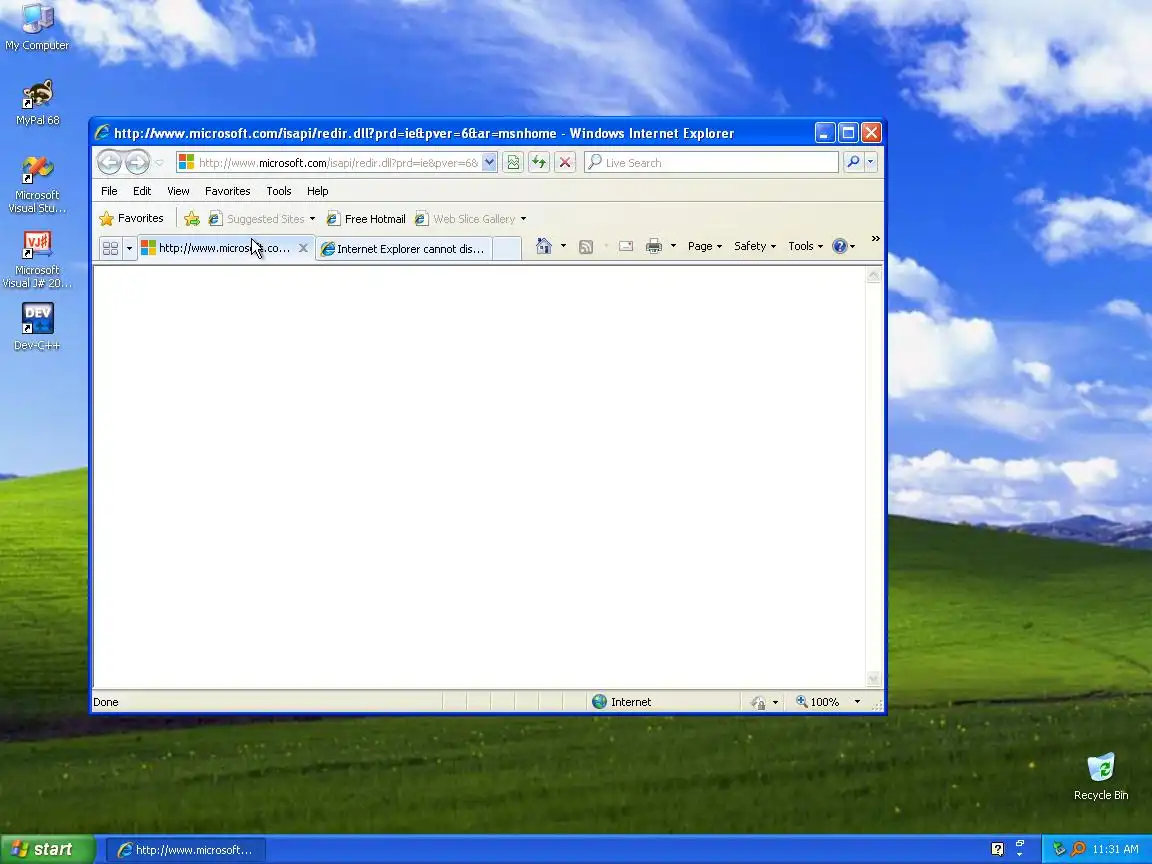Click the Forward navigation arrow

137,162
